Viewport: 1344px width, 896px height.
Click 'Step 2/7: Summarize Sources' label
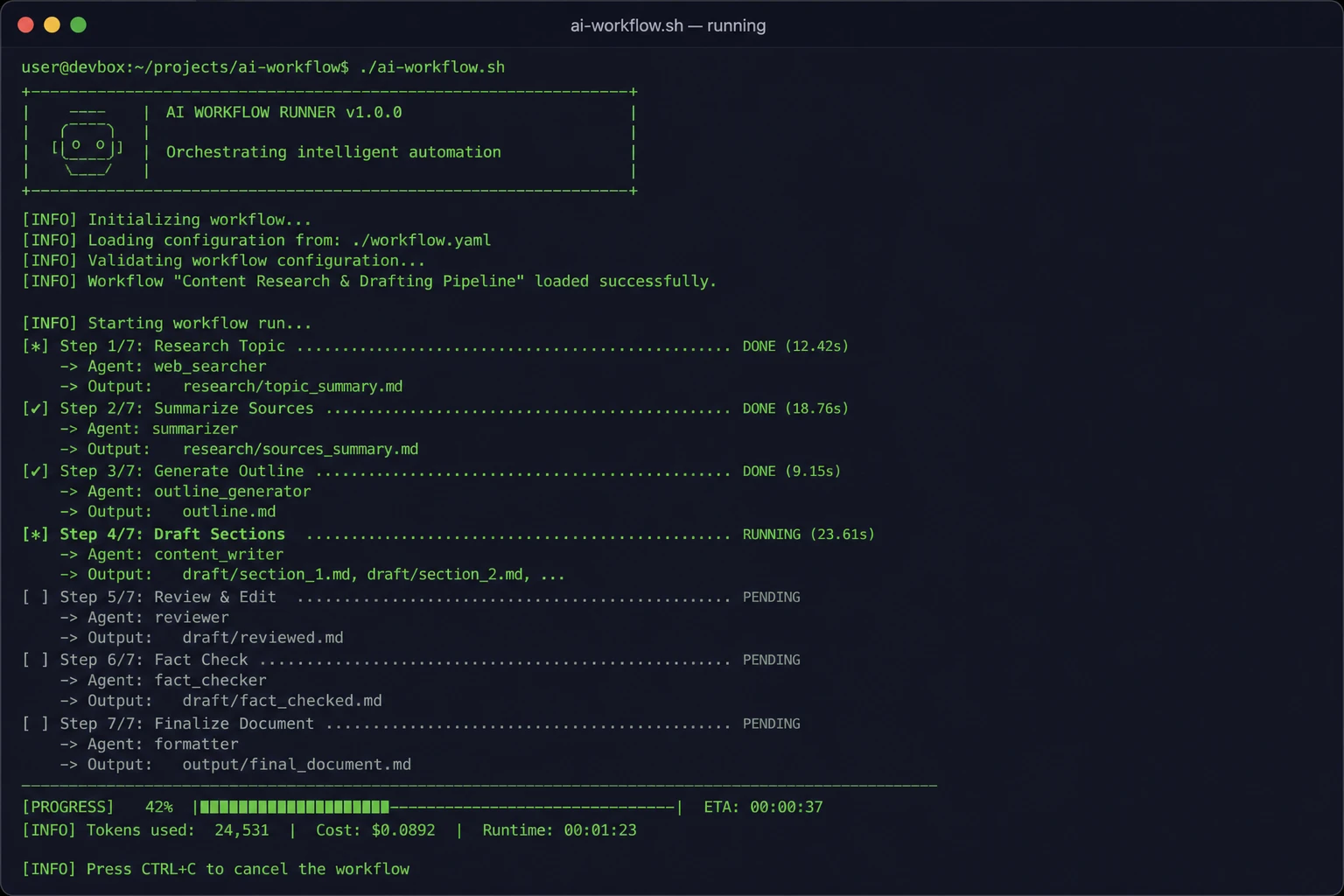(x=186, y=409)
